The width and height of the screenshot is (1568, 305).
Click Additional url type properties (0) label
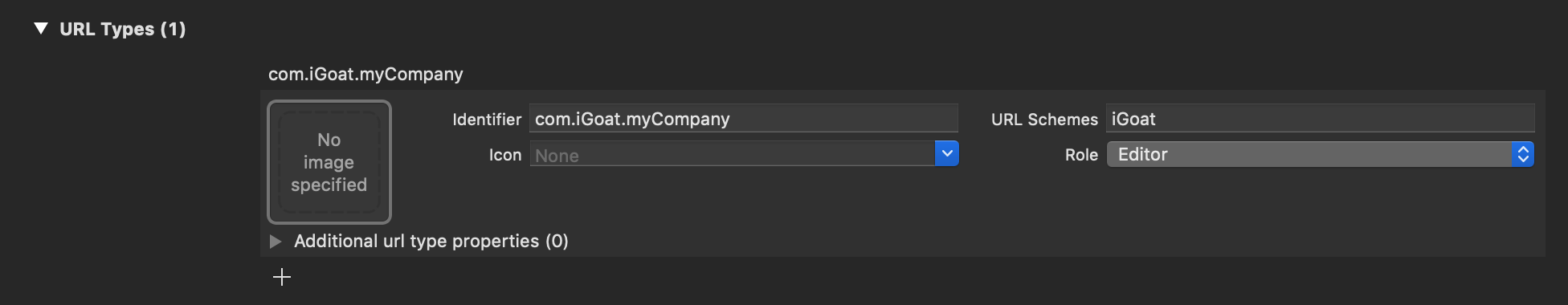click(431, 241)
